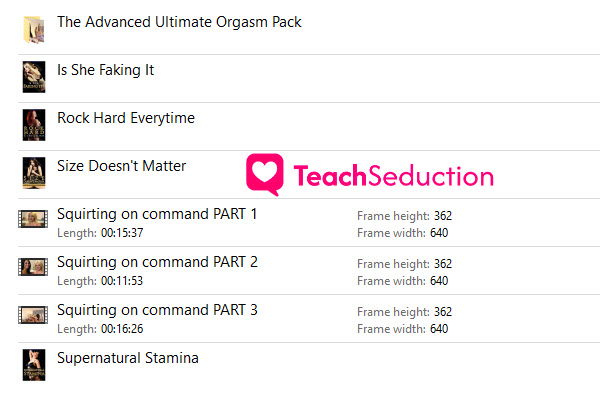Select the PART 2 video thumbnail icon
The image size is (600, 395).
tap(33, 267)
